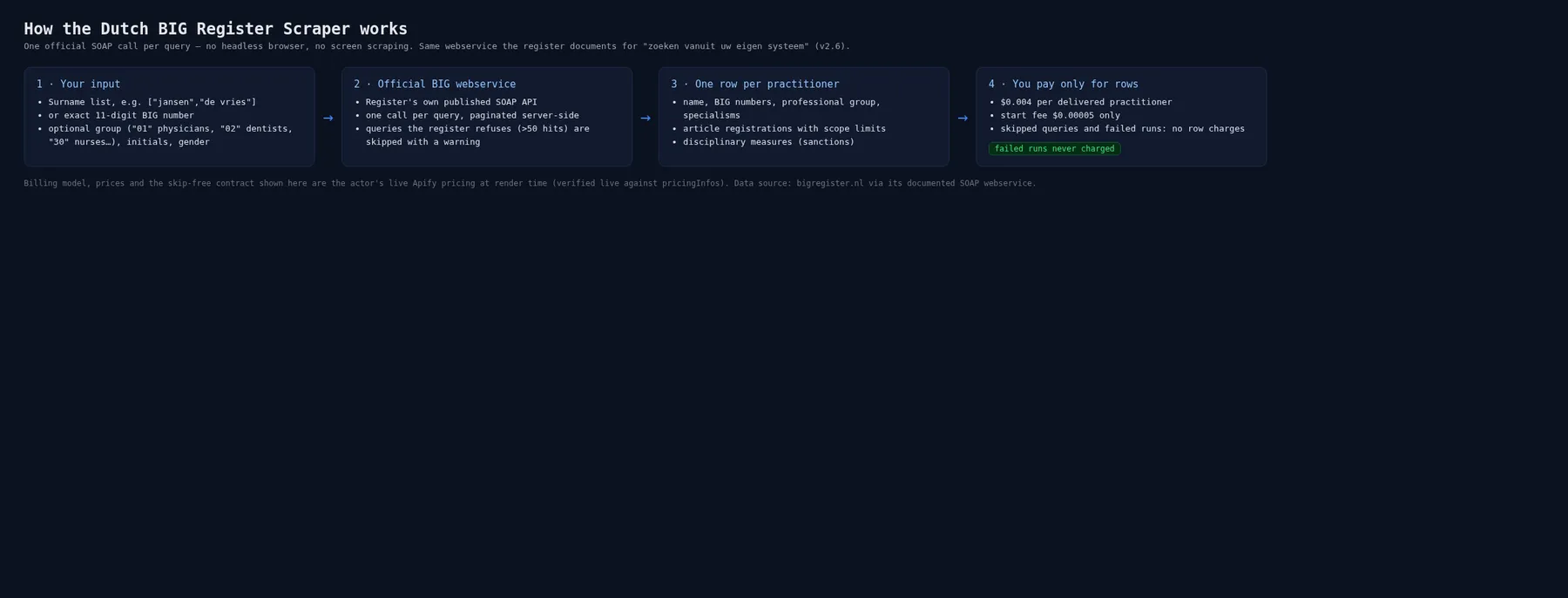Click the heading 'How the Dutch BIG Register Scraper works'

(x=215, y=29)
